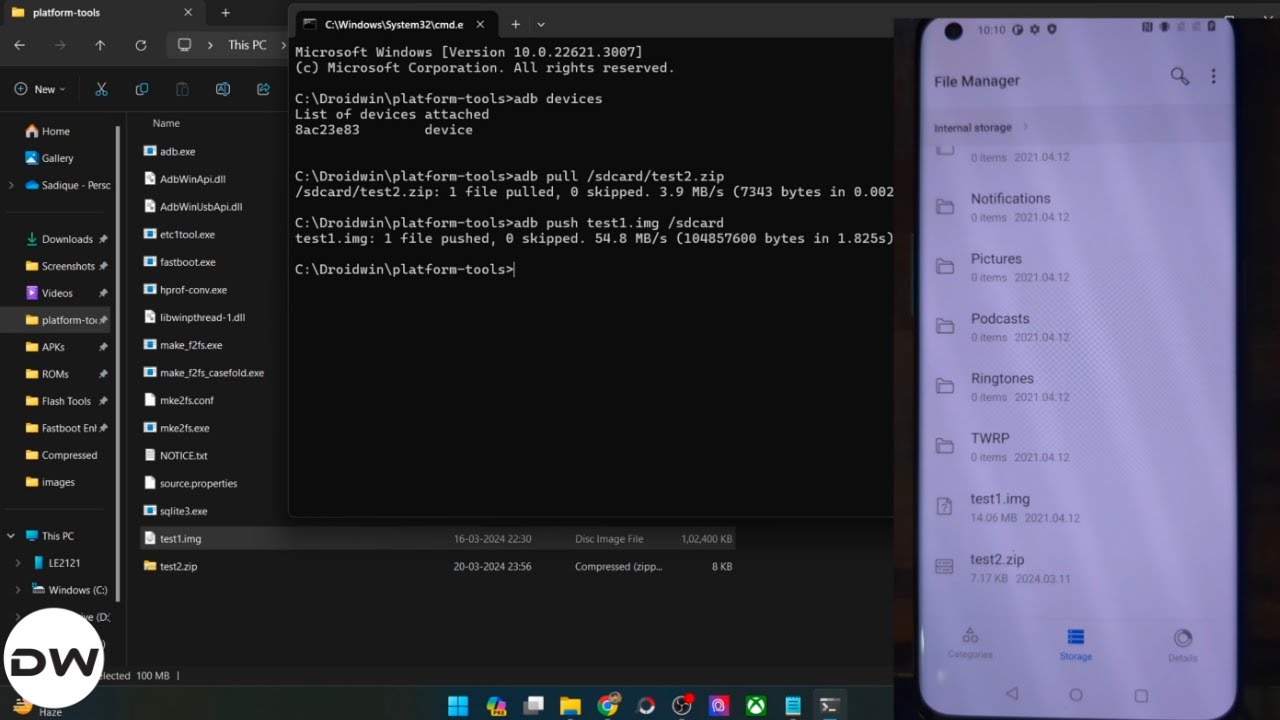This screenshot has width=1280, height=720.
Task: Open the cmd tab dropdown chevron
Action: pyautogui.click(x=541, y=24)
